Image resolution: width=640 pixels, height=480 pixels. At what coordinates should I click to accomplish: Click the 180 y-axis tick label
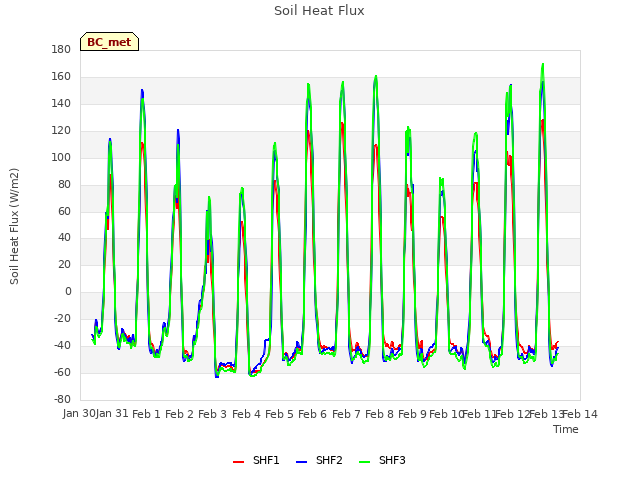[61, 50]
